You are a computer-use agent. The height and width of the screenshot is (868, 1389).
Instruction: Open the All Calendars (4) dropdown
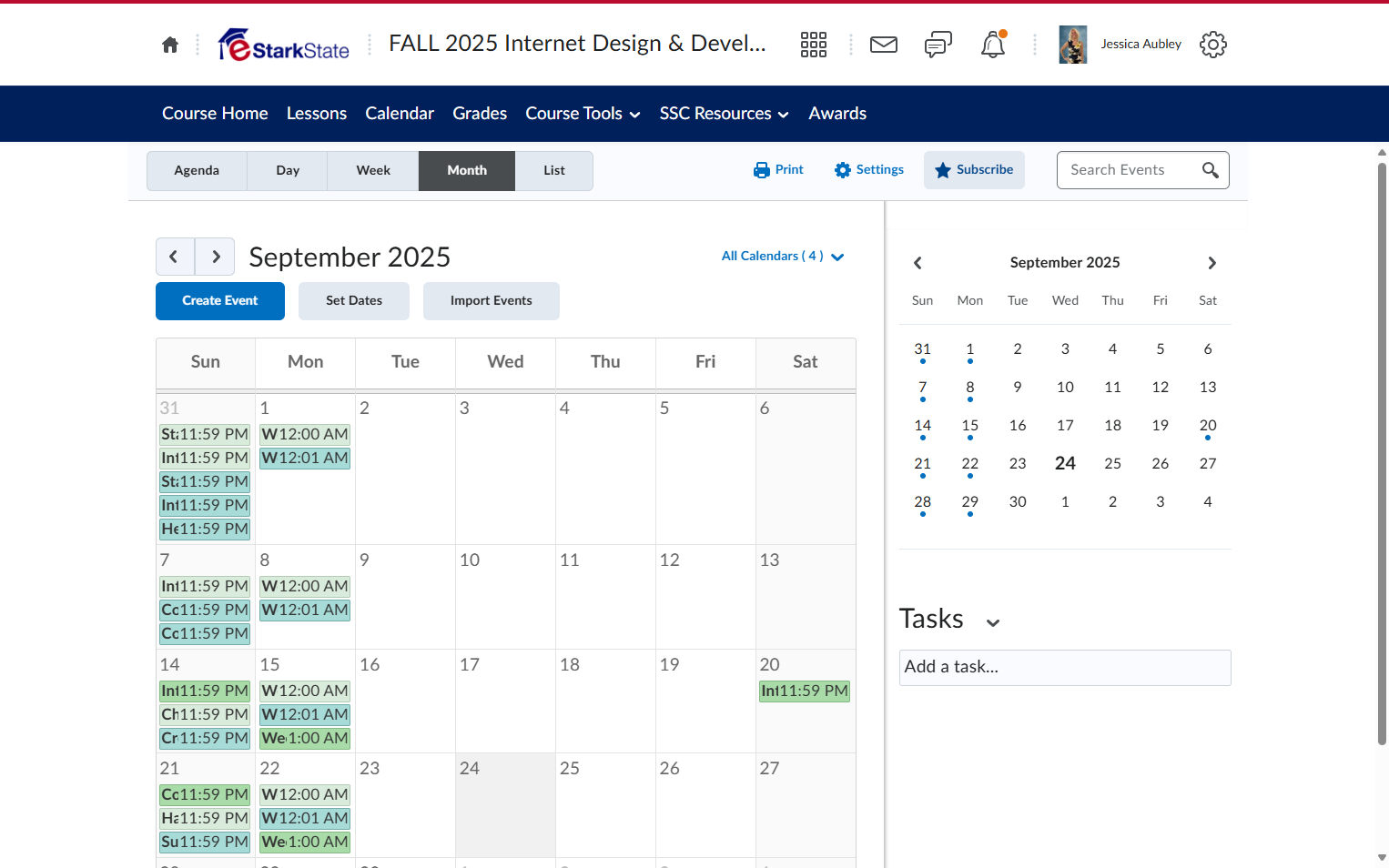point(783,257)
